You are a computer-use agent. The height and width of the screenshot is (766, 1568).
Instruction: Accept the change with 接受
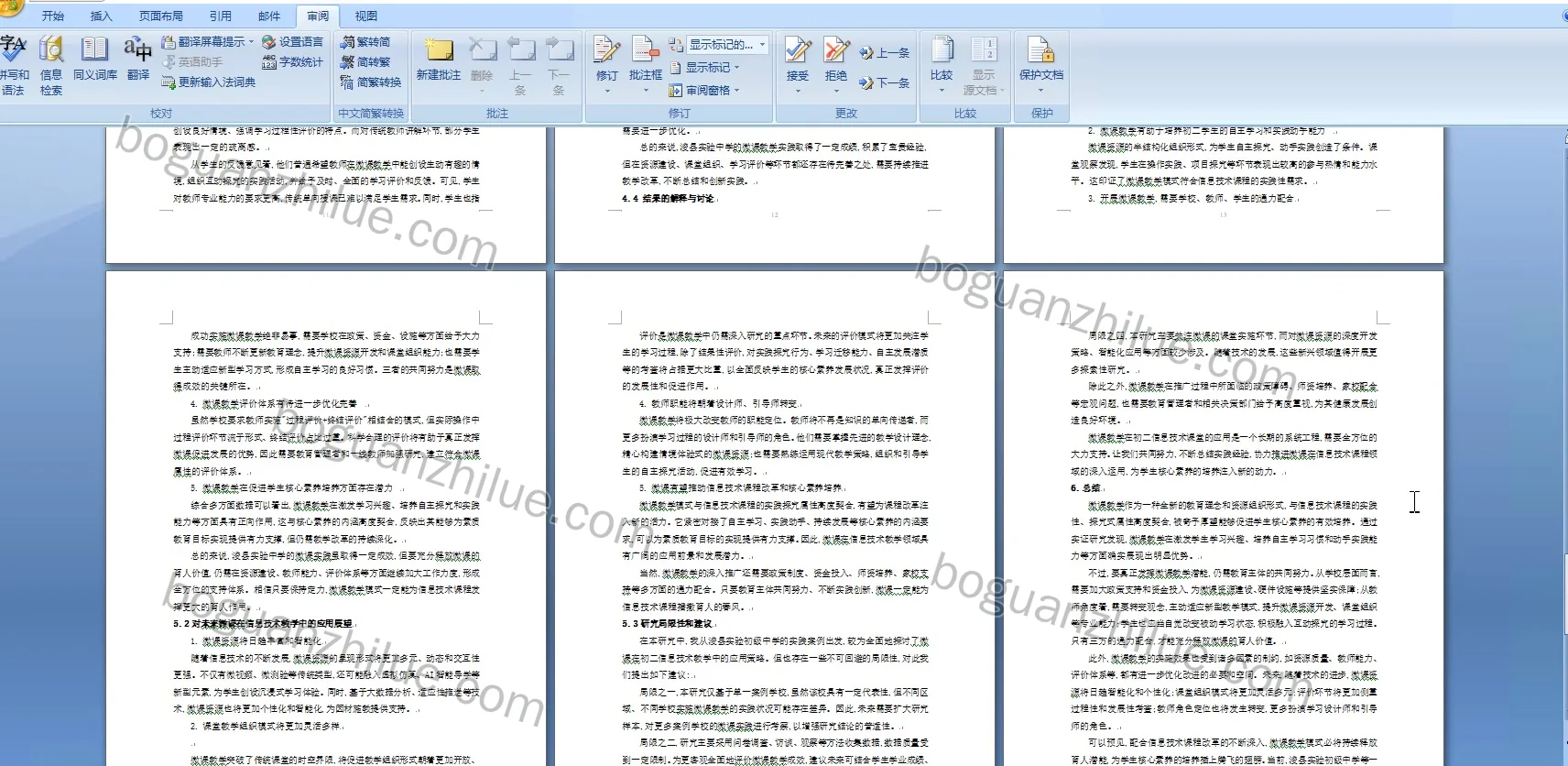click(798, 57)
